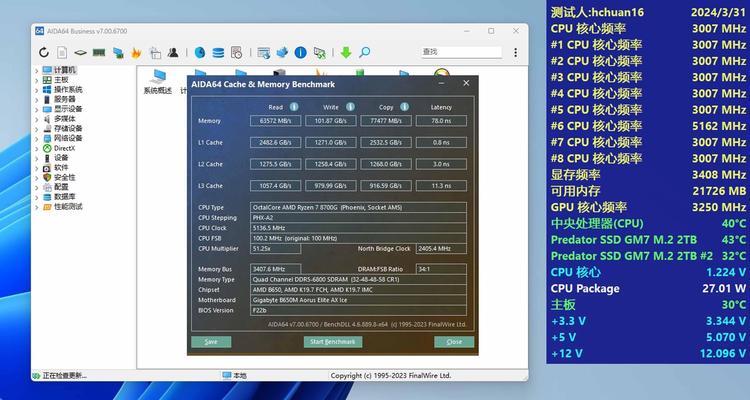Expand the 显示设备 tree node
Screen dimensions: 750x400
point(37,109)
